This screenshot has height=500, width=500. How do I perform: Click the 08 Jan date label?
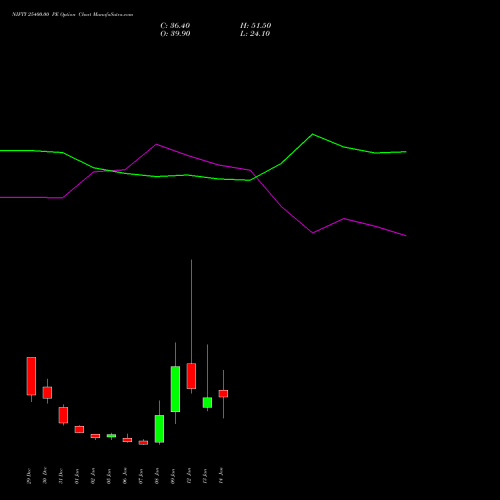coord(157,476)
